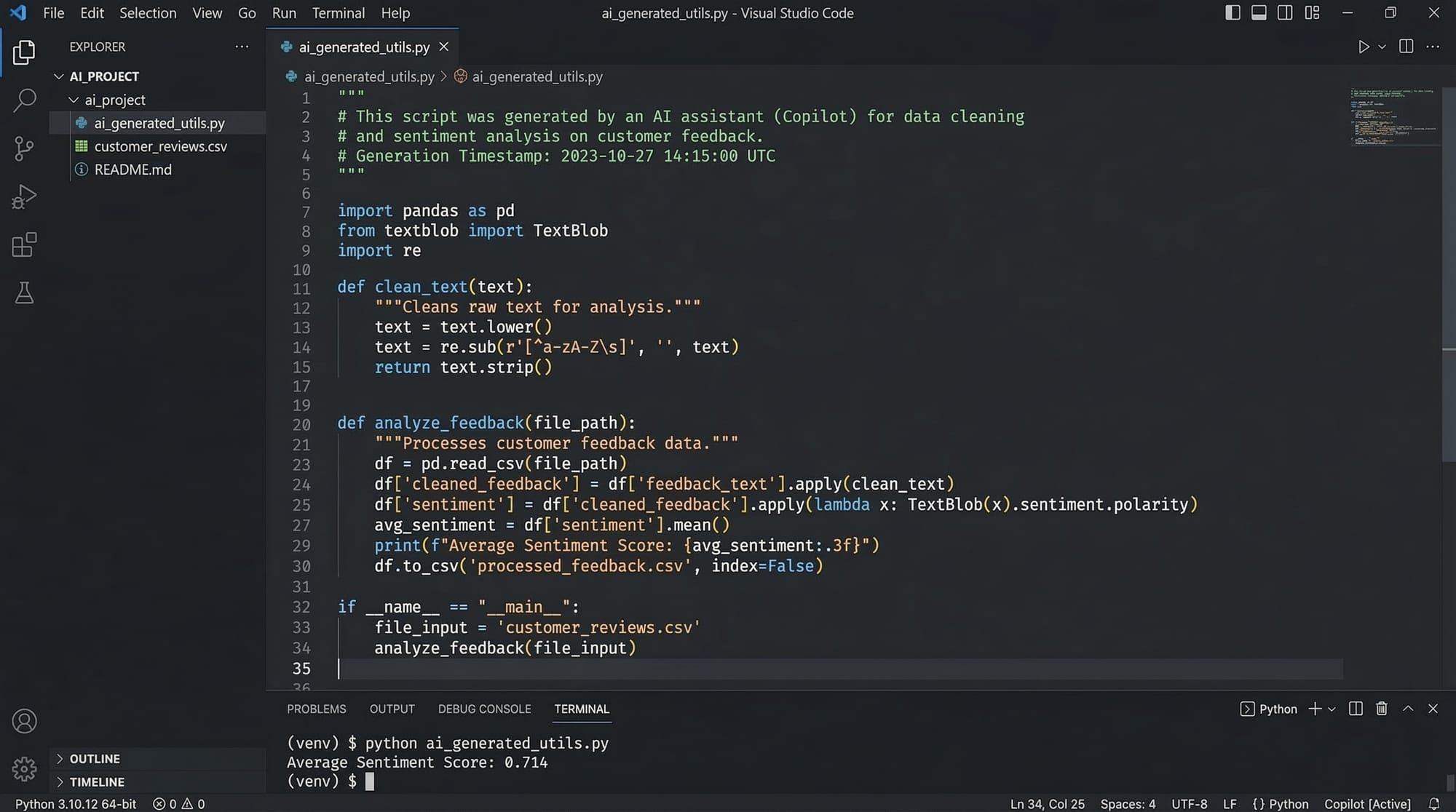The width and height of the screenshot is (1456, 812).
Task: Switch to the PROBLEMS panel tab
Action: point(316,709)
